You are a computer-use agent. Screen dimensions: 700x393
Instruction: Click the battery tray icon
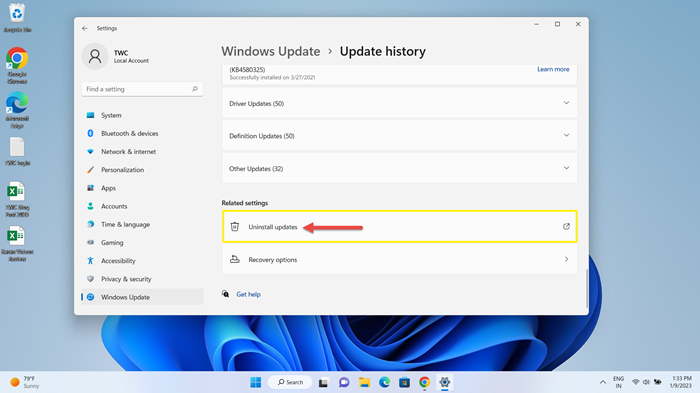(x=658, y=382)
